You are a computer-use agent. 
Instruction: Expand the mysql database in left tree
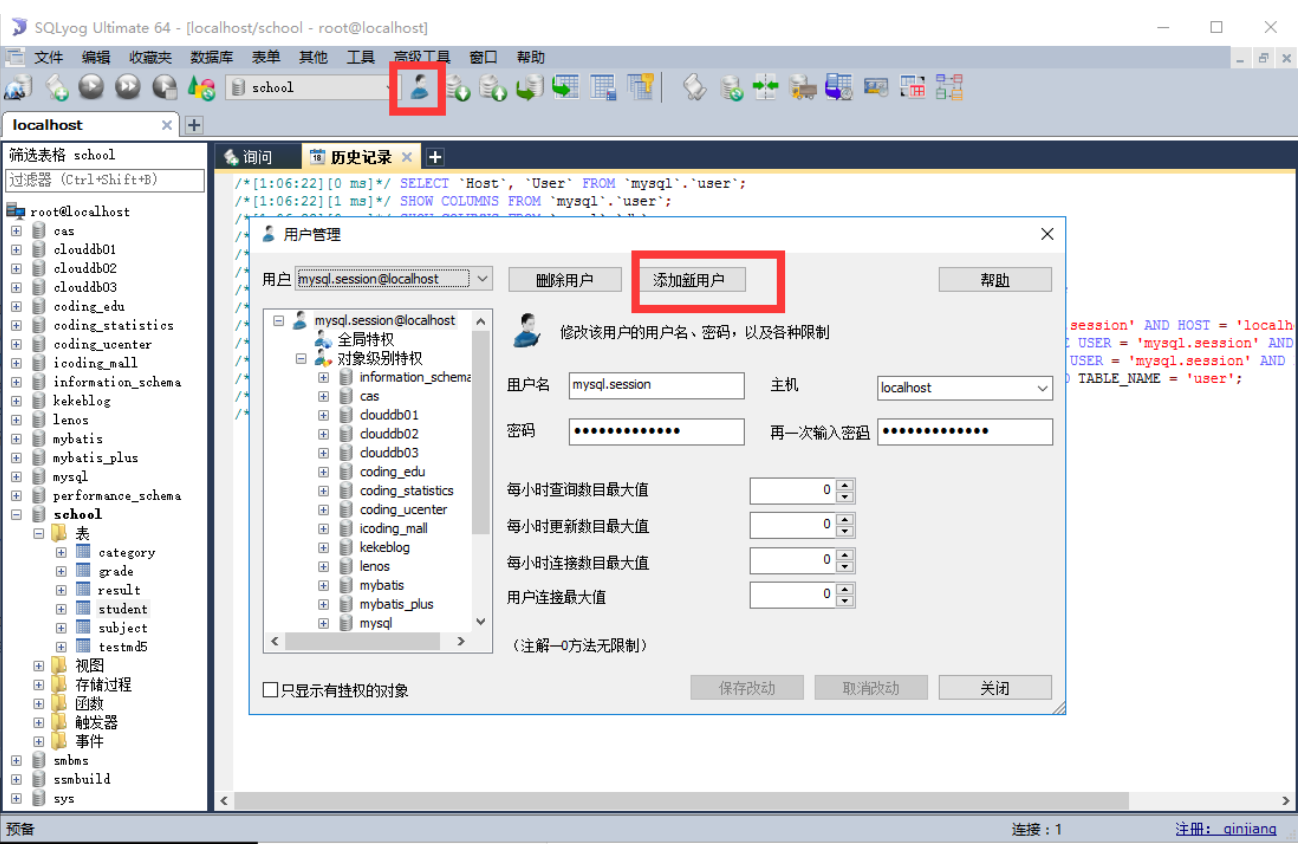(16, 477)
